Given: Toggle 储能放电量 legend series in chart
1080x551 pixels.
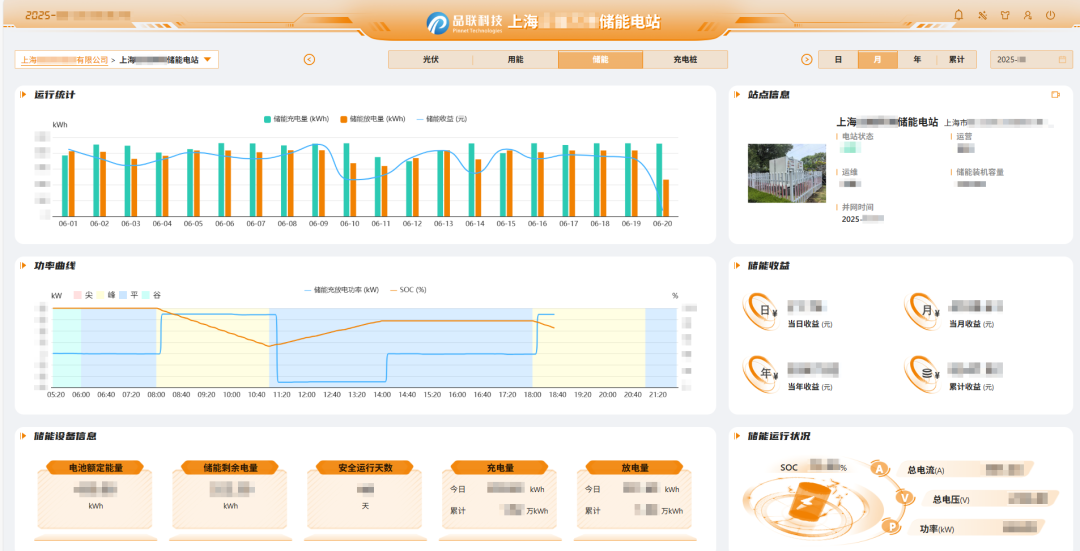Looking at the screenshot, I should pyautogui.click(x=372, y=119).
